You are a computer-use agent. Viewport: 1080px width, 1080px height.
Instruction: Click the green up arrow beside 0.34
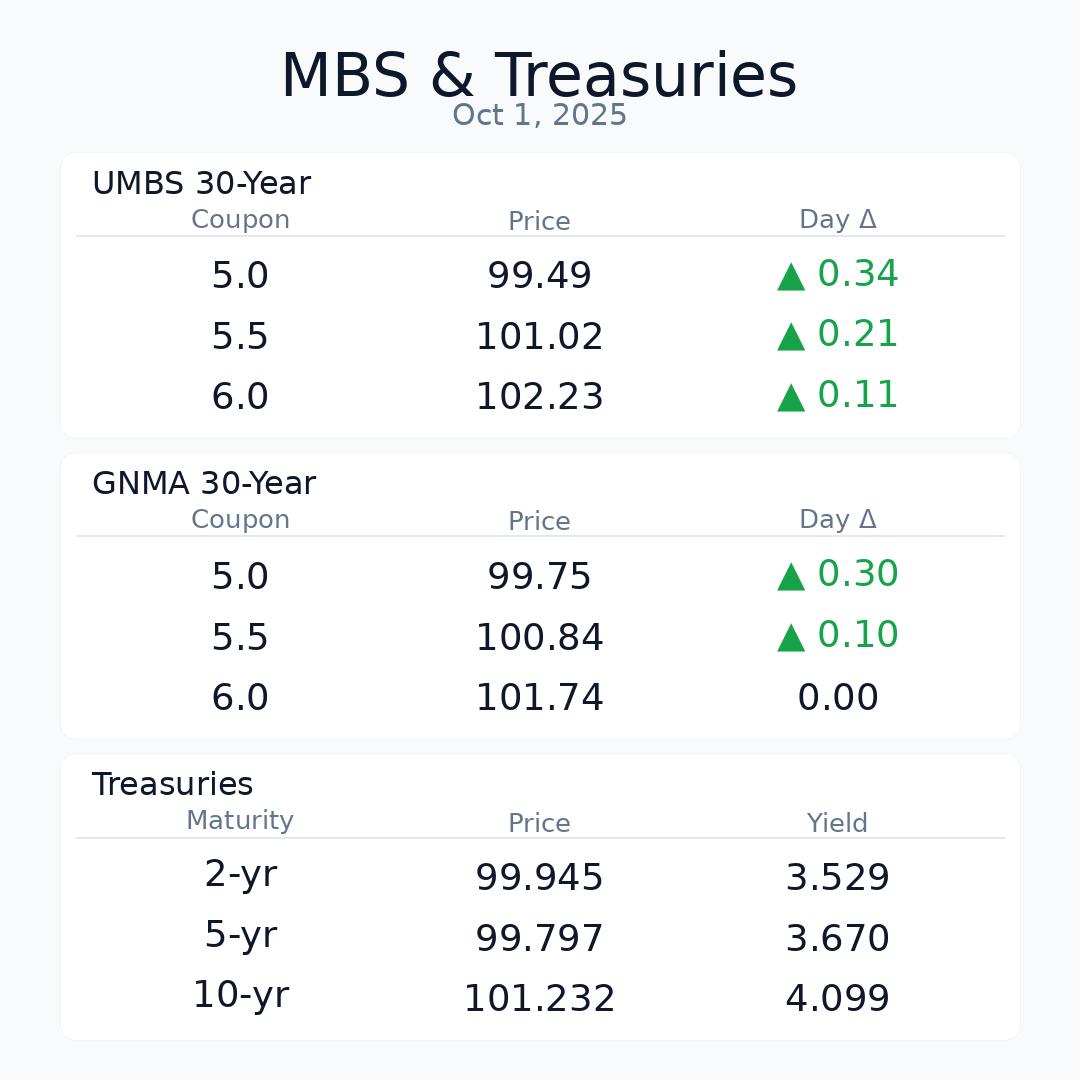pyautogui.click(x=791, y=277)
